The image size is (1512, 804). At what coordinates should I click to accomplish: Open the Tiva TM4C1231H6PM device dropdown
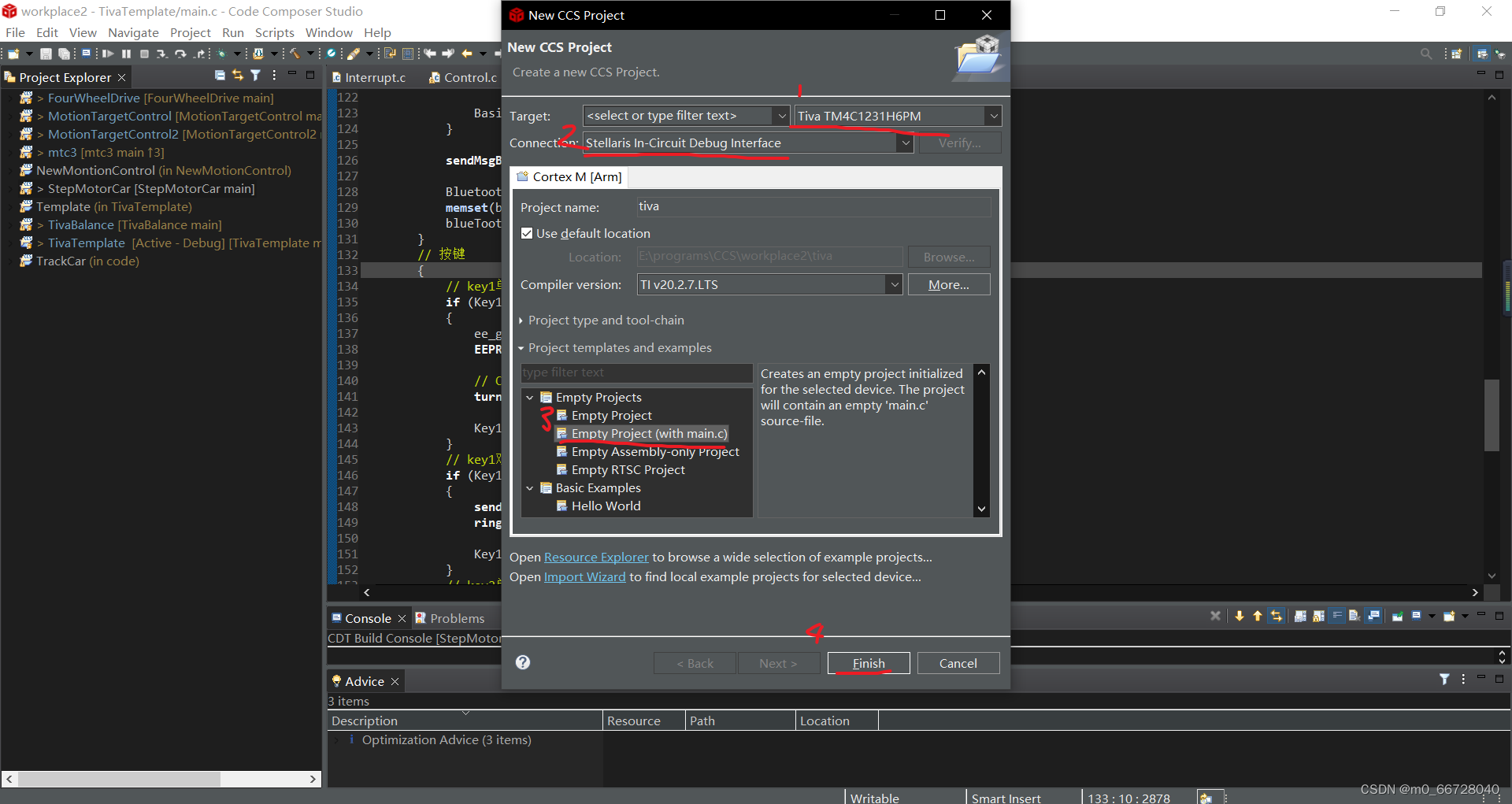coord(993,116)
